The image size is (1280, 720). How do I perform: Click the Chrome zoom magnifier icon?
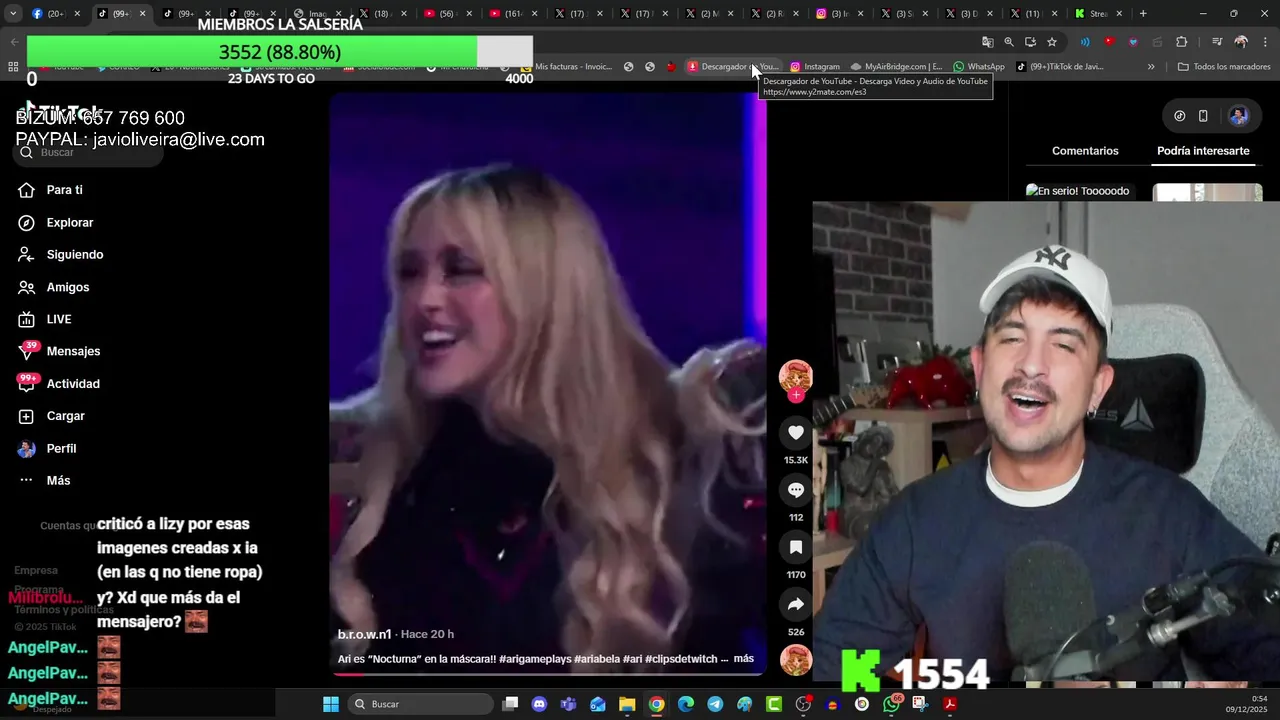pyautogui.click(x=1009, y=42)
